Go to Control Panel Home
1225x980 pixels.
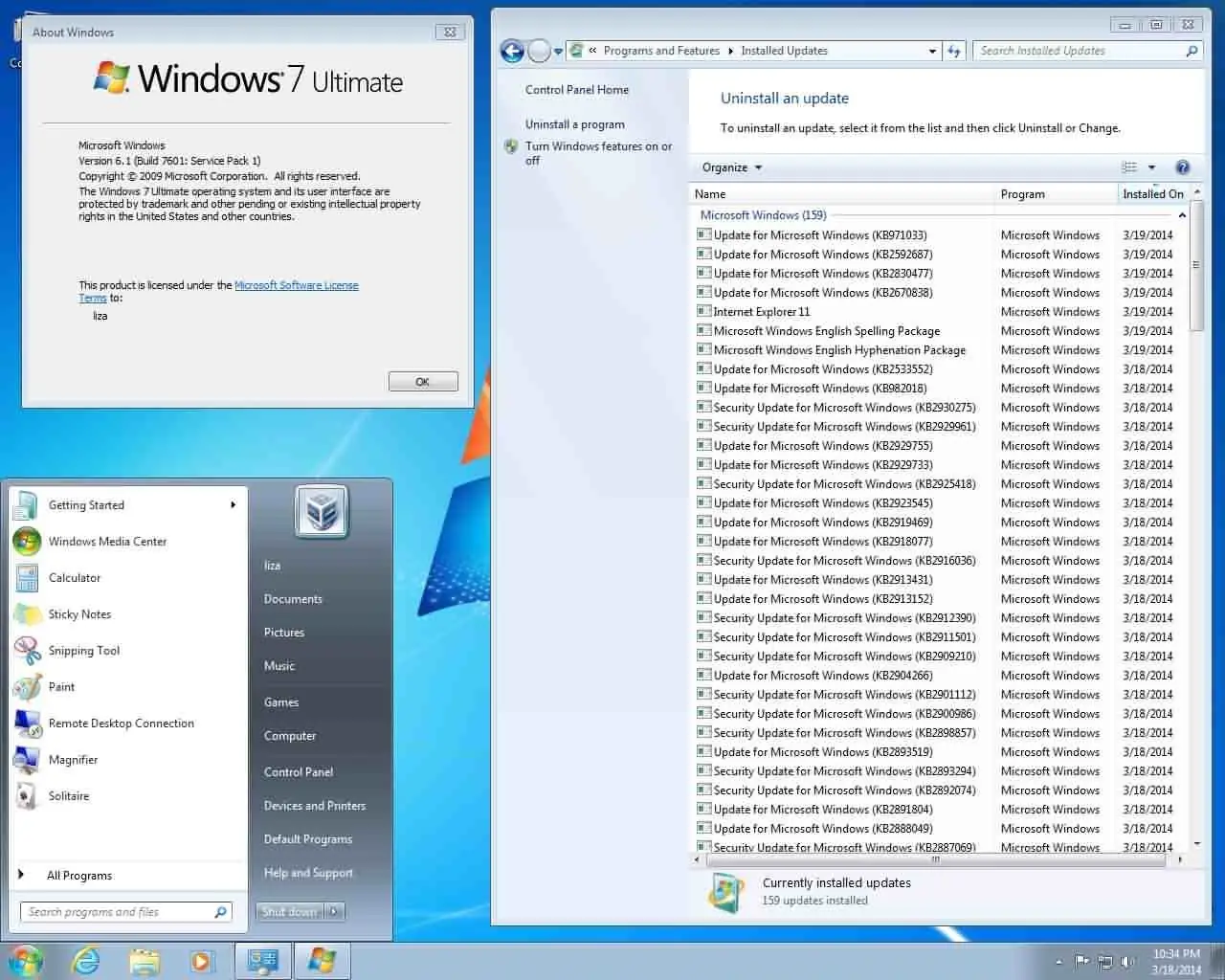(577, 90)
